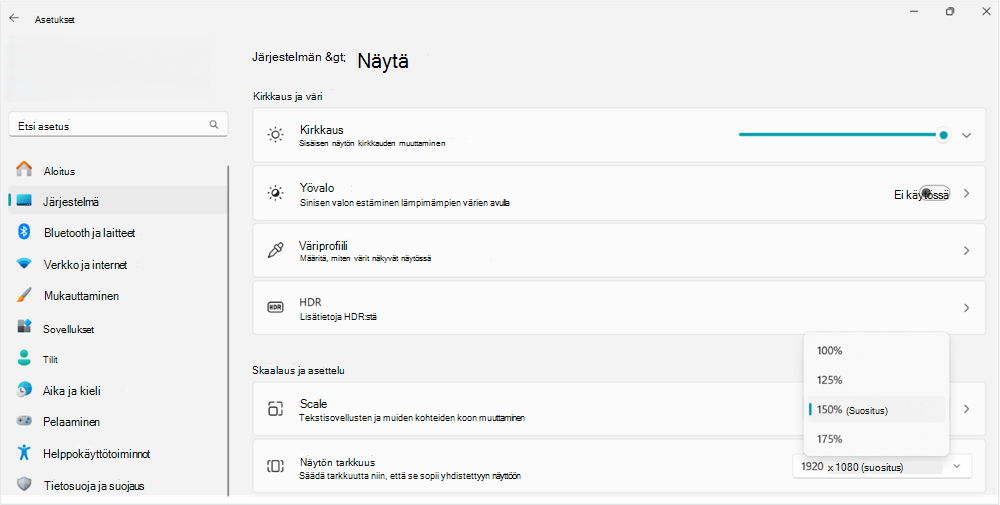Open HDR settings via chevron

(966, 308)
